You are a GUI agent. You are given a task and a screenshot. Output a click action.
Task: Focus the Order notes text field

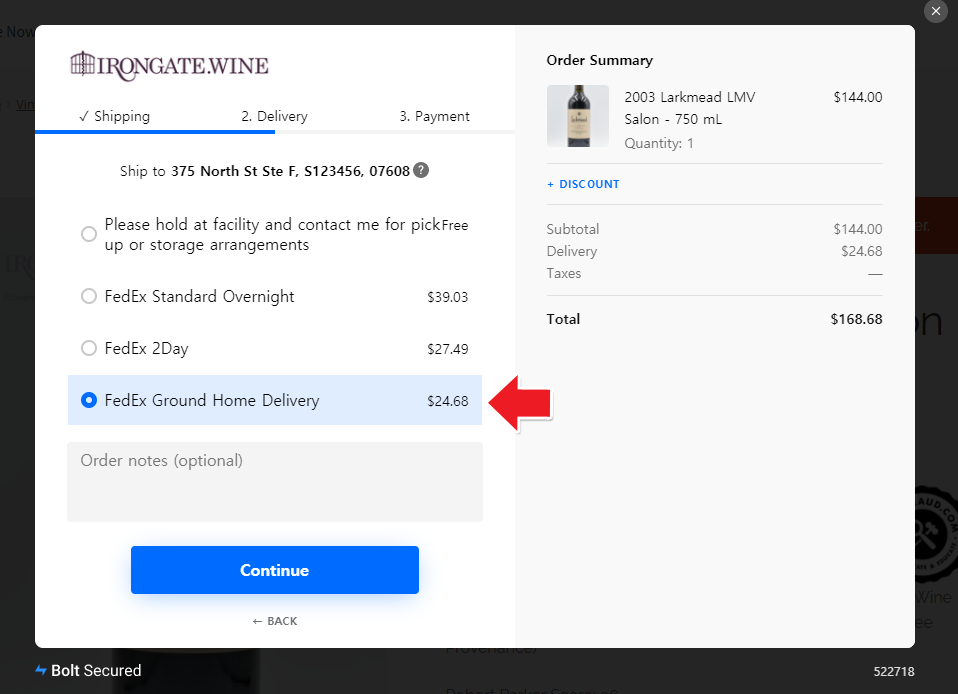[275, 482]
